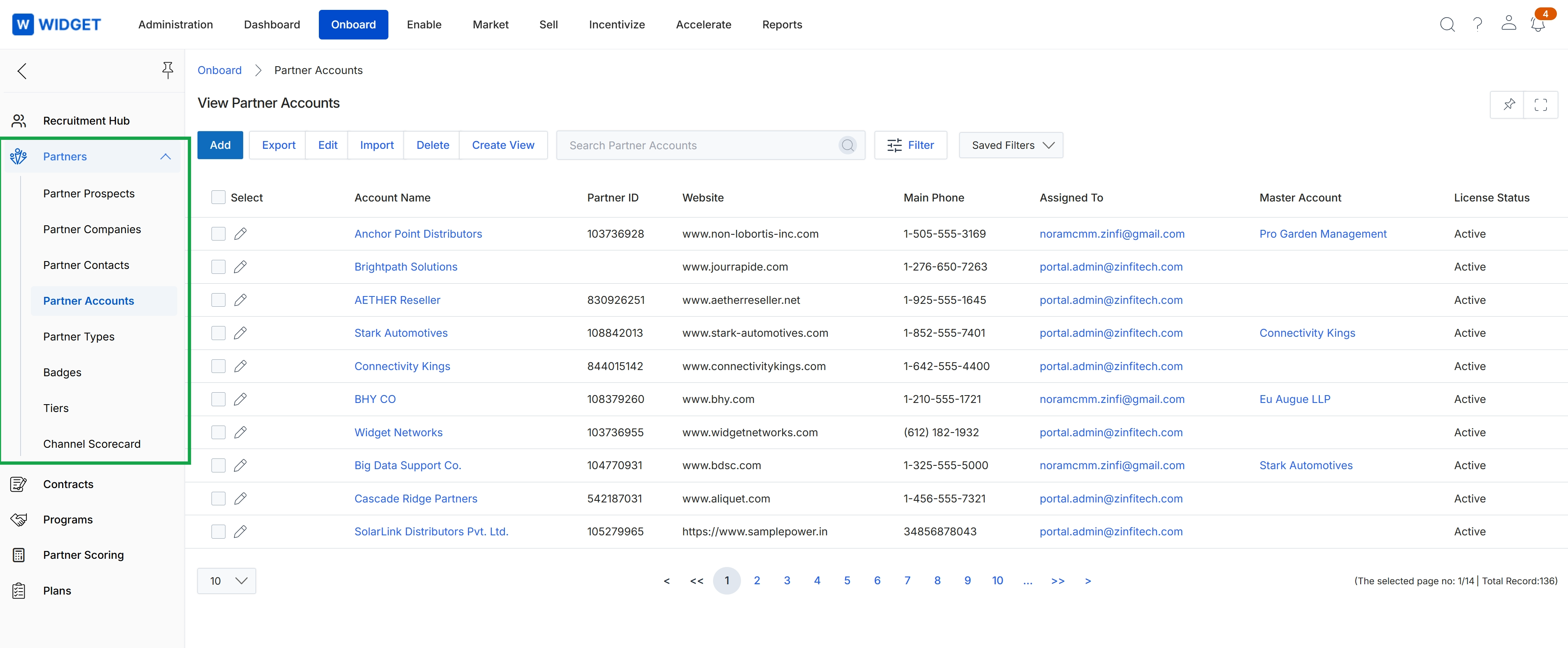Toggle fullscreen view icon
Viewport: 1568px width, 648px height.
[1540, 105]
